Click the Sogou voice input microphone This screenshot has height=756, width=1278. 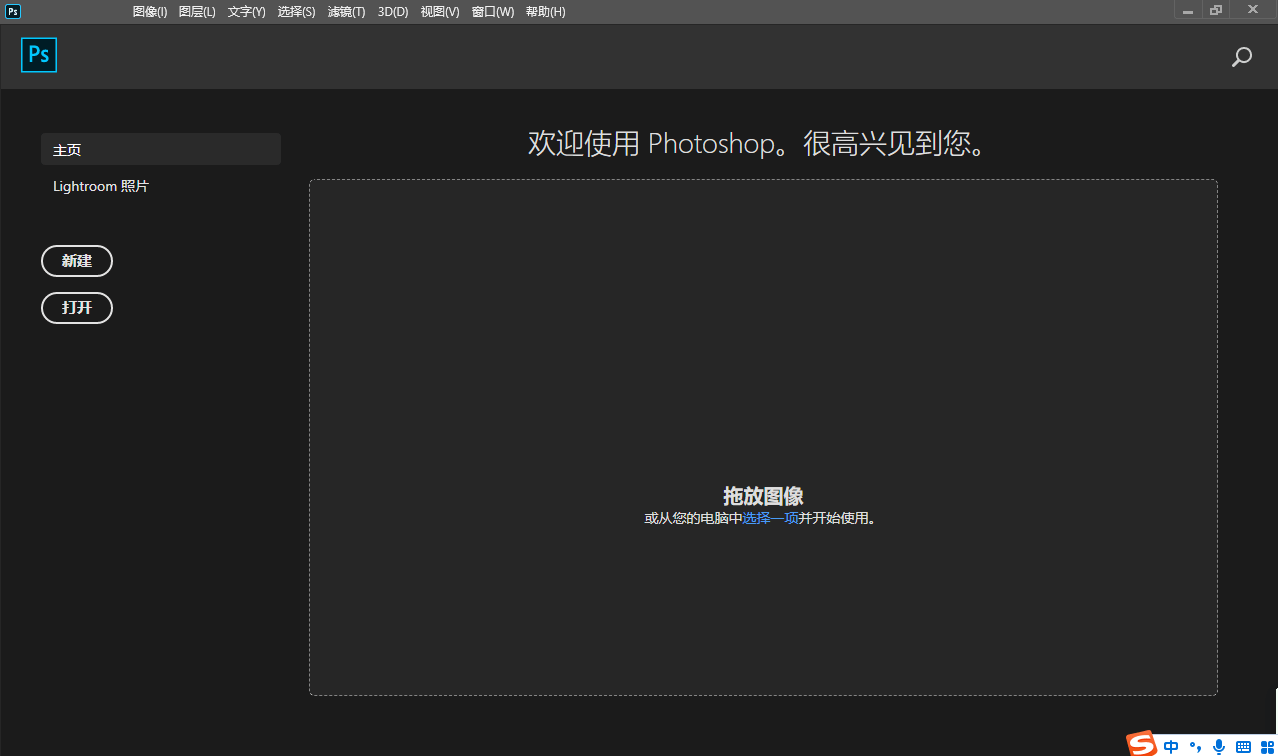[x=1219, y=746]
